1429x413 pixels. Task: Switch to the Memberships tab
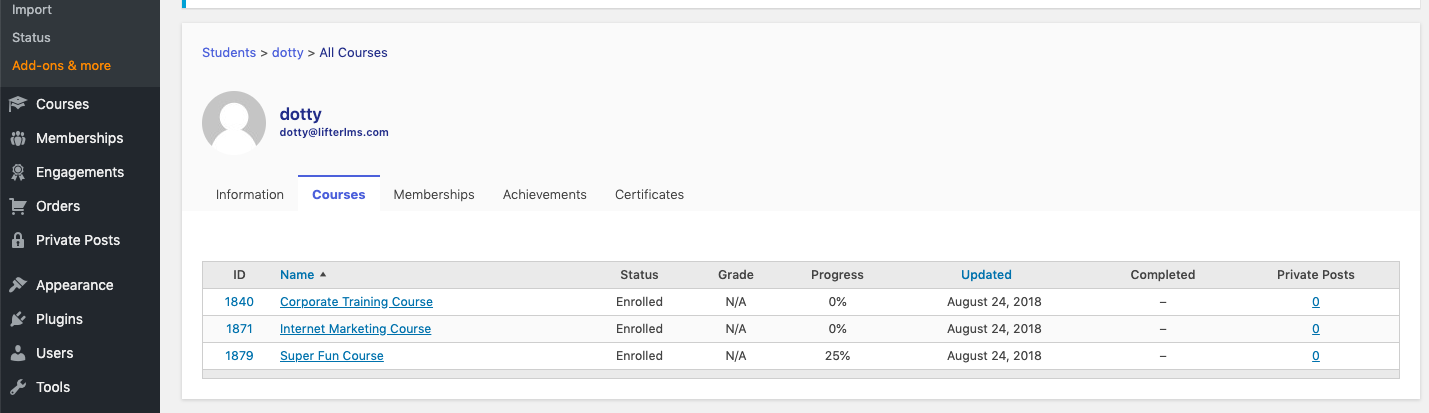pyautogui.click(x=434, y=194)
